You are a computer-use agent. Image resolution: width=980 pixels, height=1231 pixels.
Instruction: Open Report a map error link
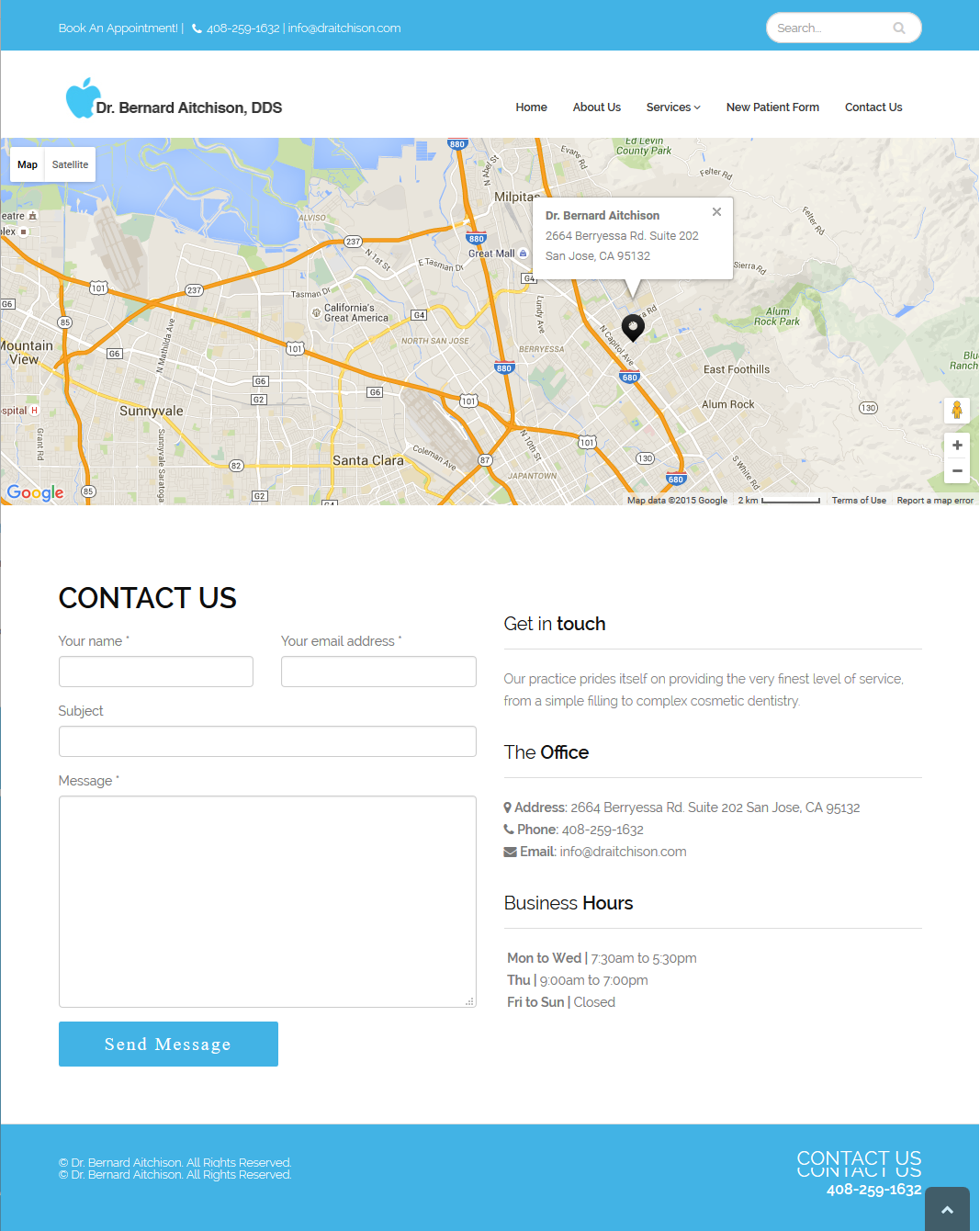click(935, 501)
